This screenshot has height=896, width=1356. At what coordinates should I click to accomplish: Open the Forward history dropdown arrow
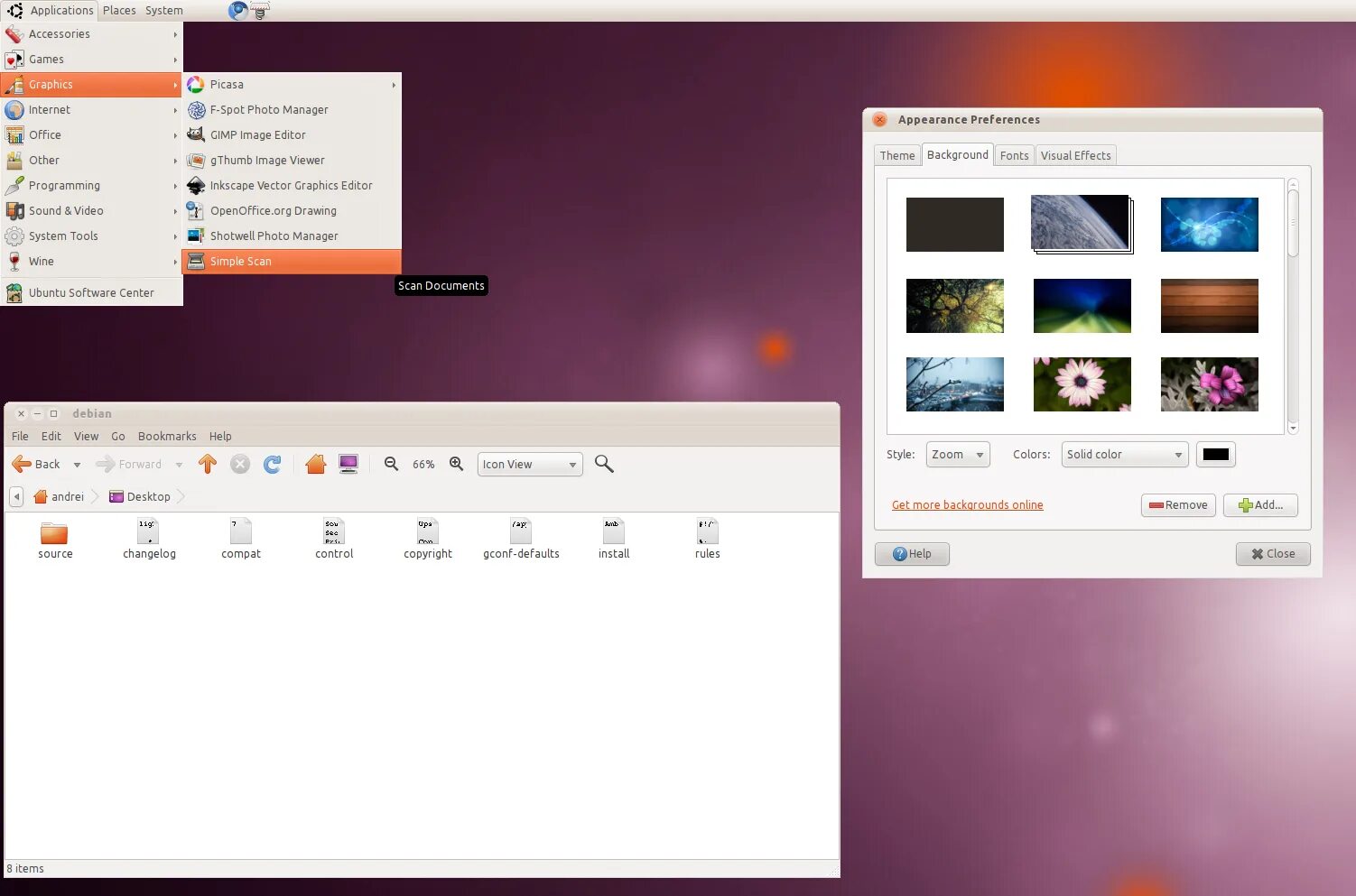click(179, 465)
